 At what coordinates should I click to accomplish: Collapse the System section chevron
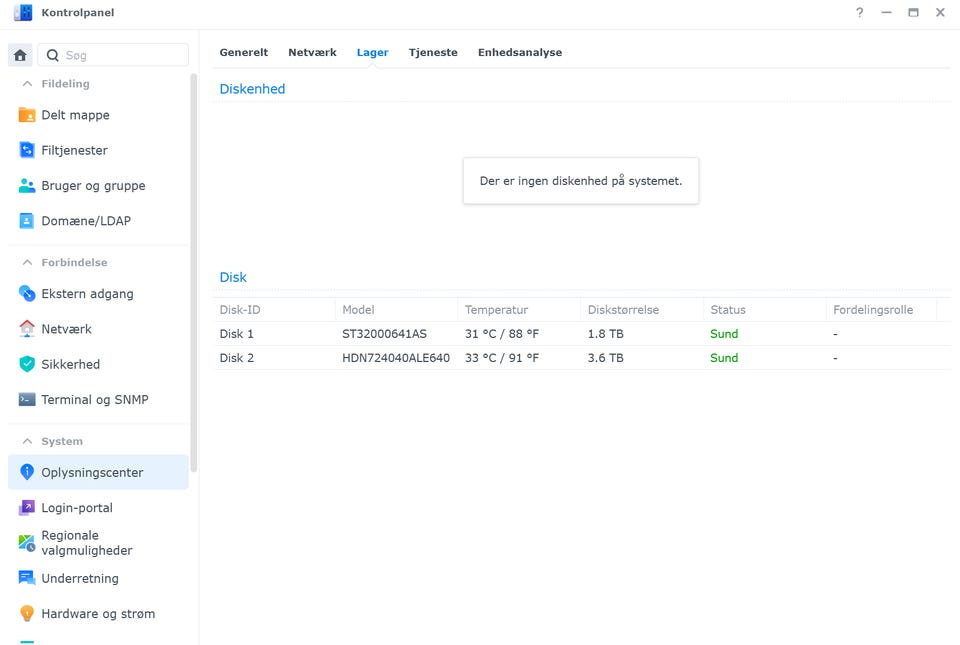(x=27, y=441)
